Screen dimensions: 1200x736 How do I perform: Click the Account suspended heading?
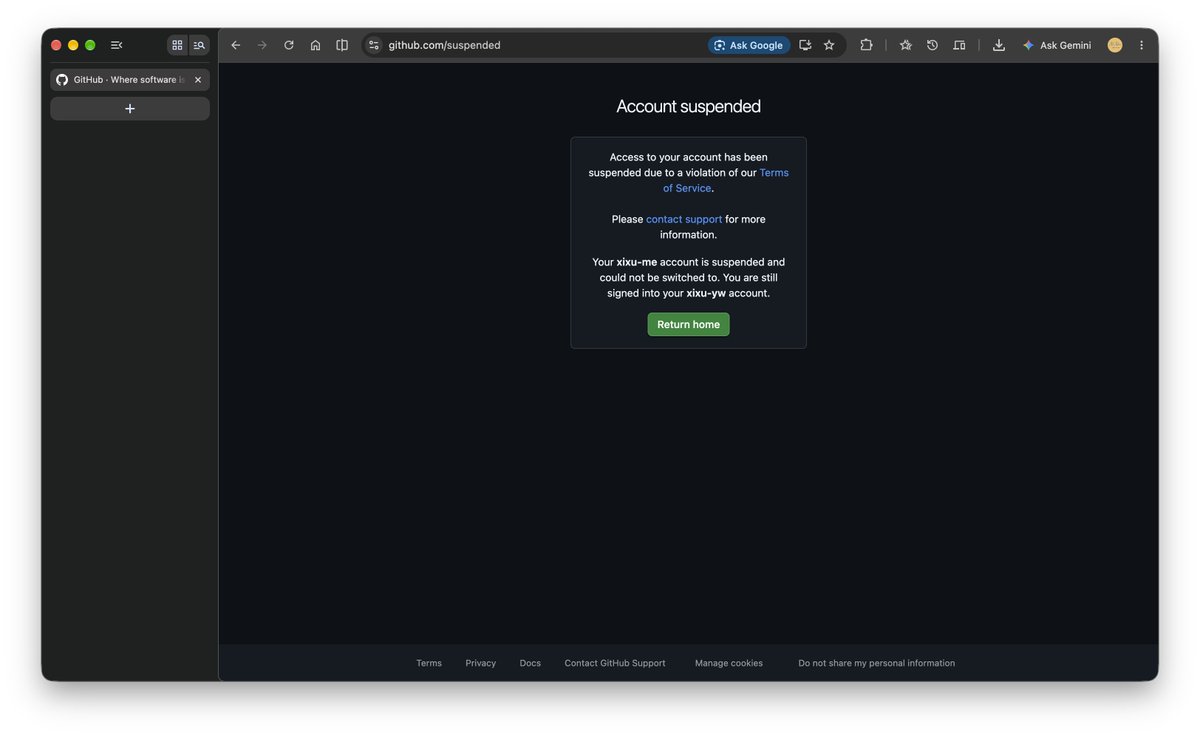[688, 106]
